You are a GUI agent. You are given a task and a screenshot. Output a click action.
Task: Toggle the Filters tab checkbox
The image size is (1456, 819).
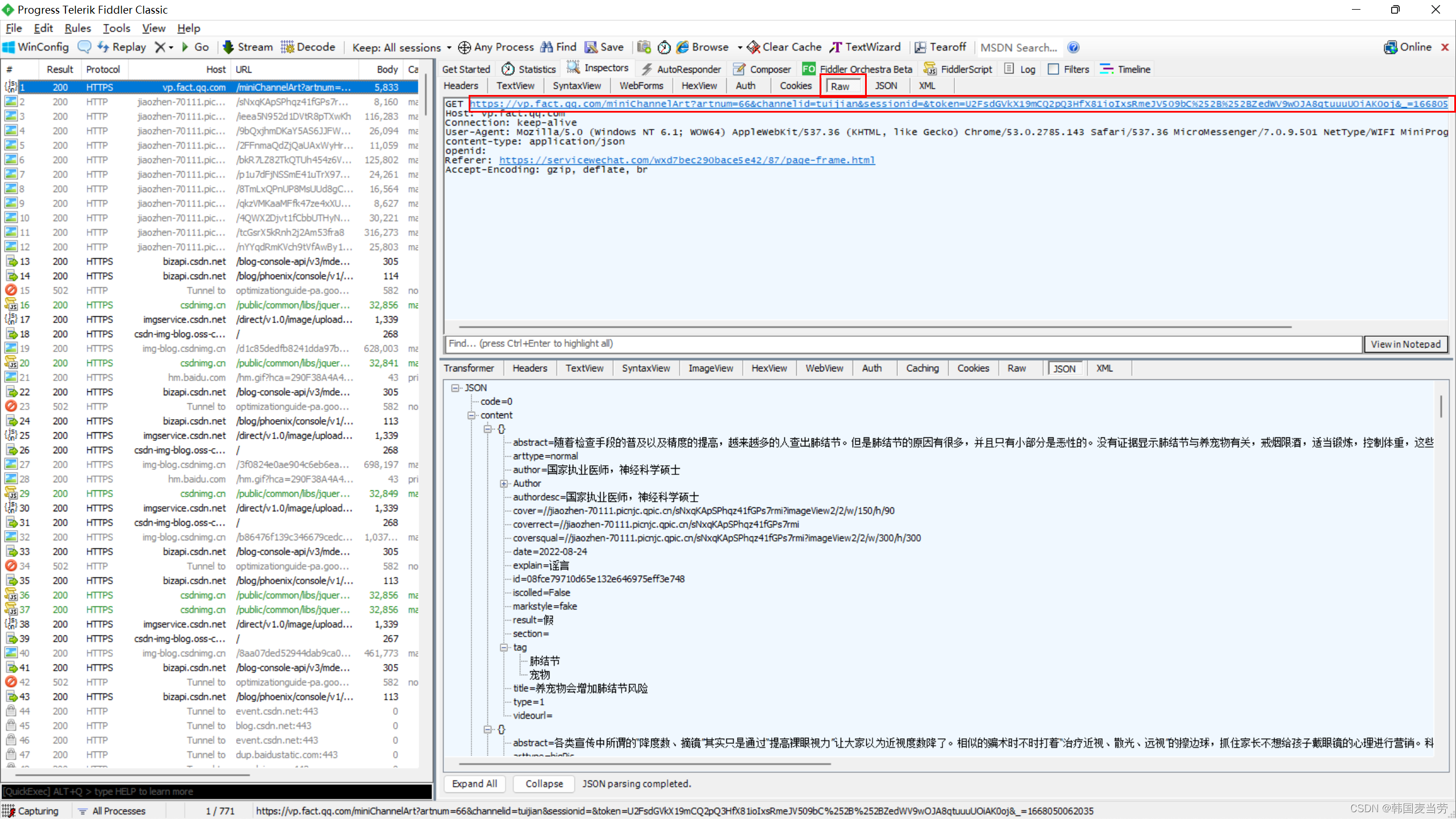coord(1053,69)
